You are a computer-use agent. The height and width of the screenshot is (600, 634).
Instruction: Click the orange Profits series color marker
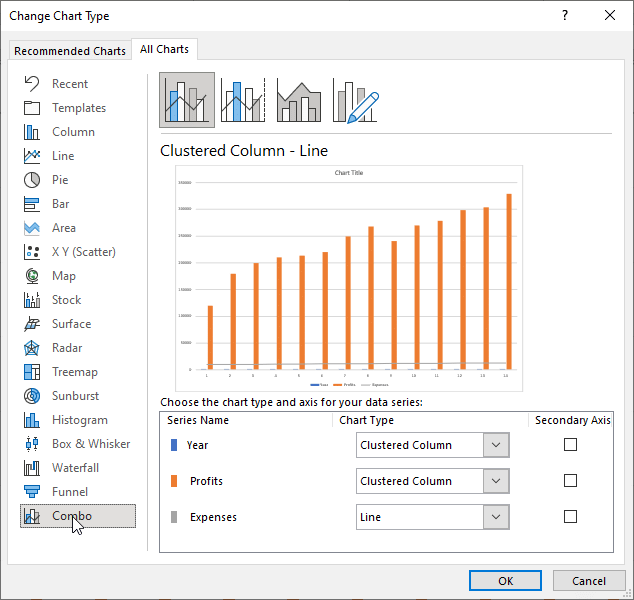(174, 481)
